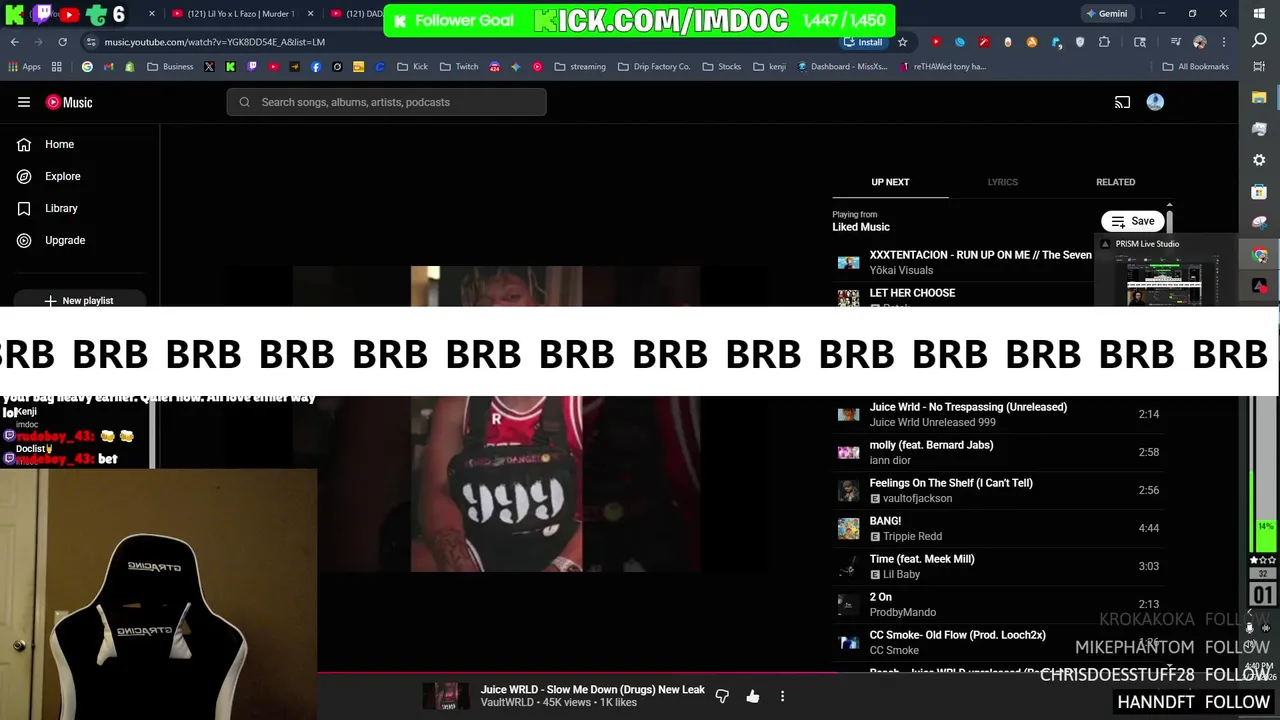Close the Lil Yo x L Fazo tab
1280x720 pixels.
click(x=310, y=14)
